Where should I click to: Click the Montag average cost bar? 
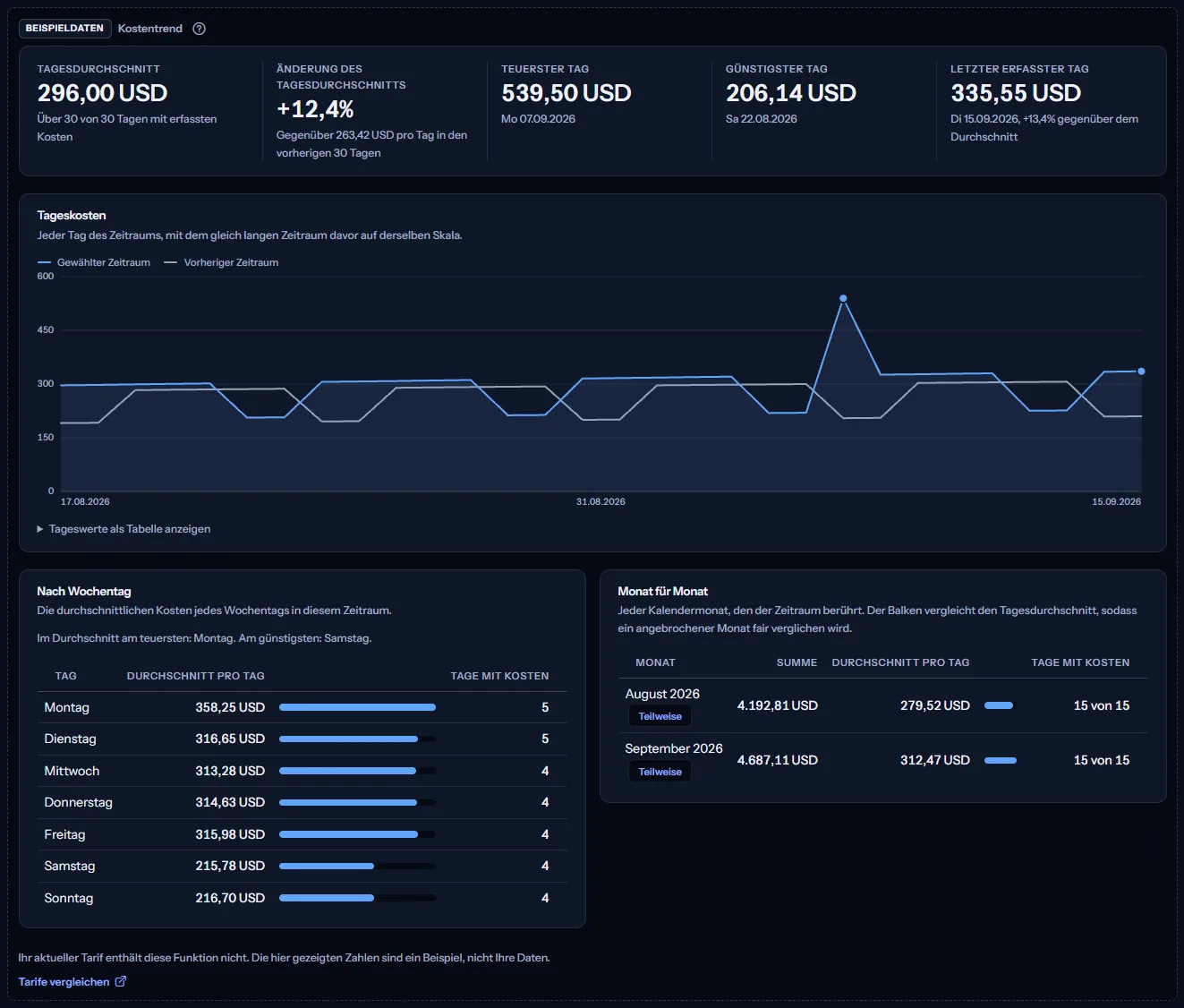click(358, 707)
